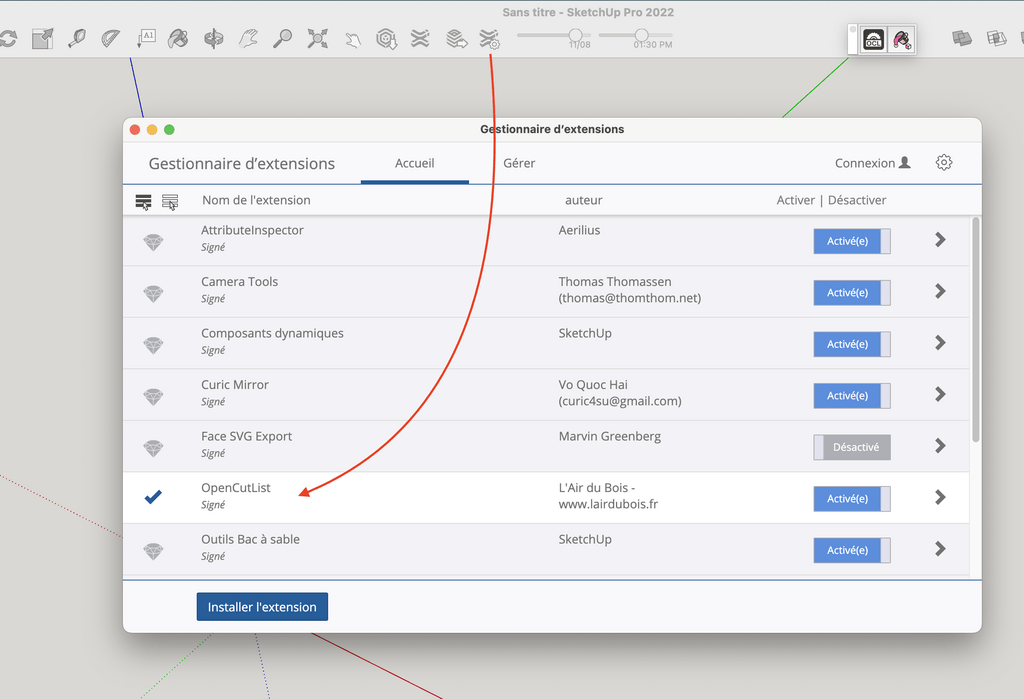Click the wireframe boxes solid tool icon
1024x699 pixels.
(997, 39)
